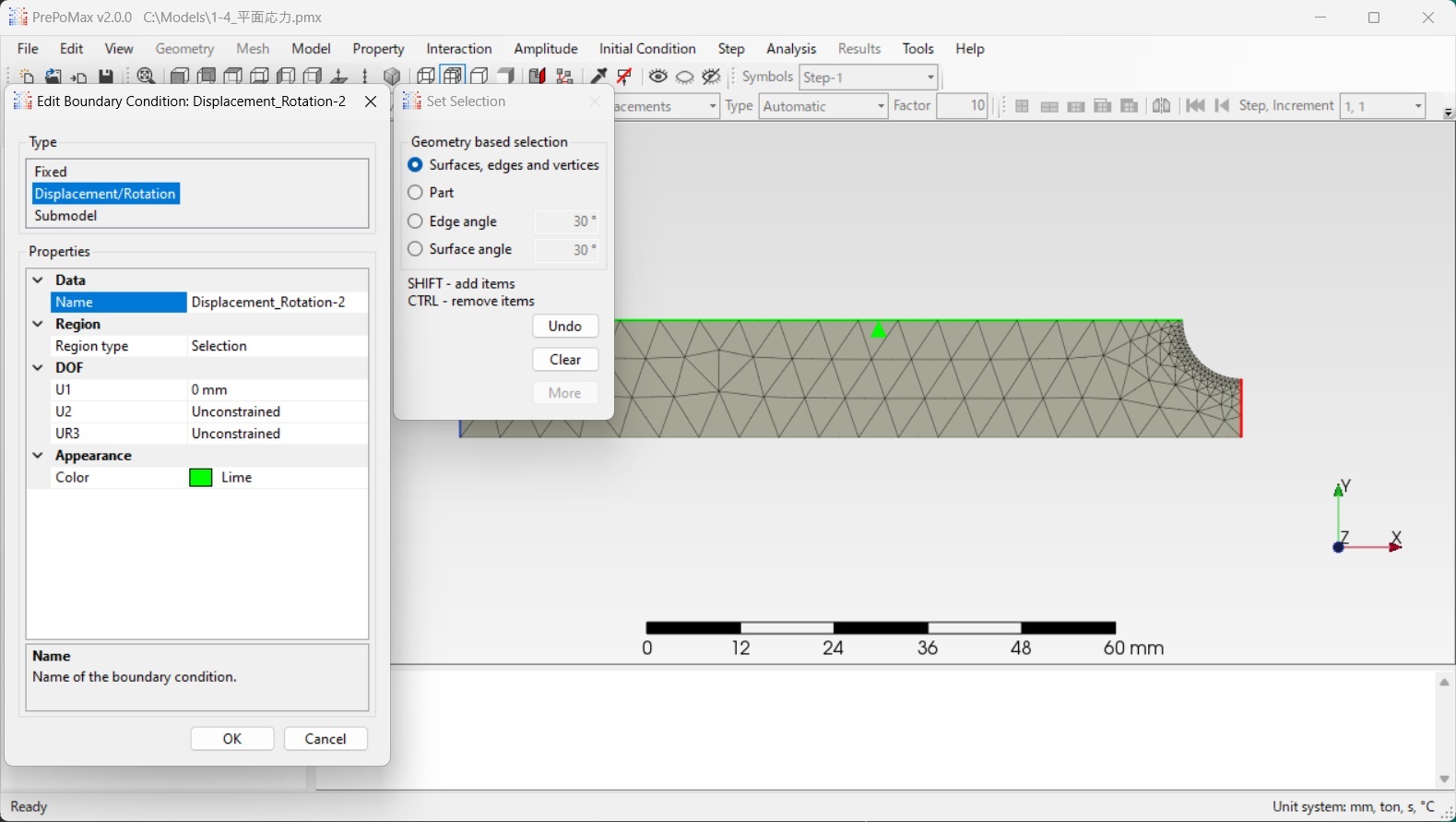The image size is (1456, 822).
Task: Click the toolbar overflow arrow on the far right
Action: pos(1448,113)
